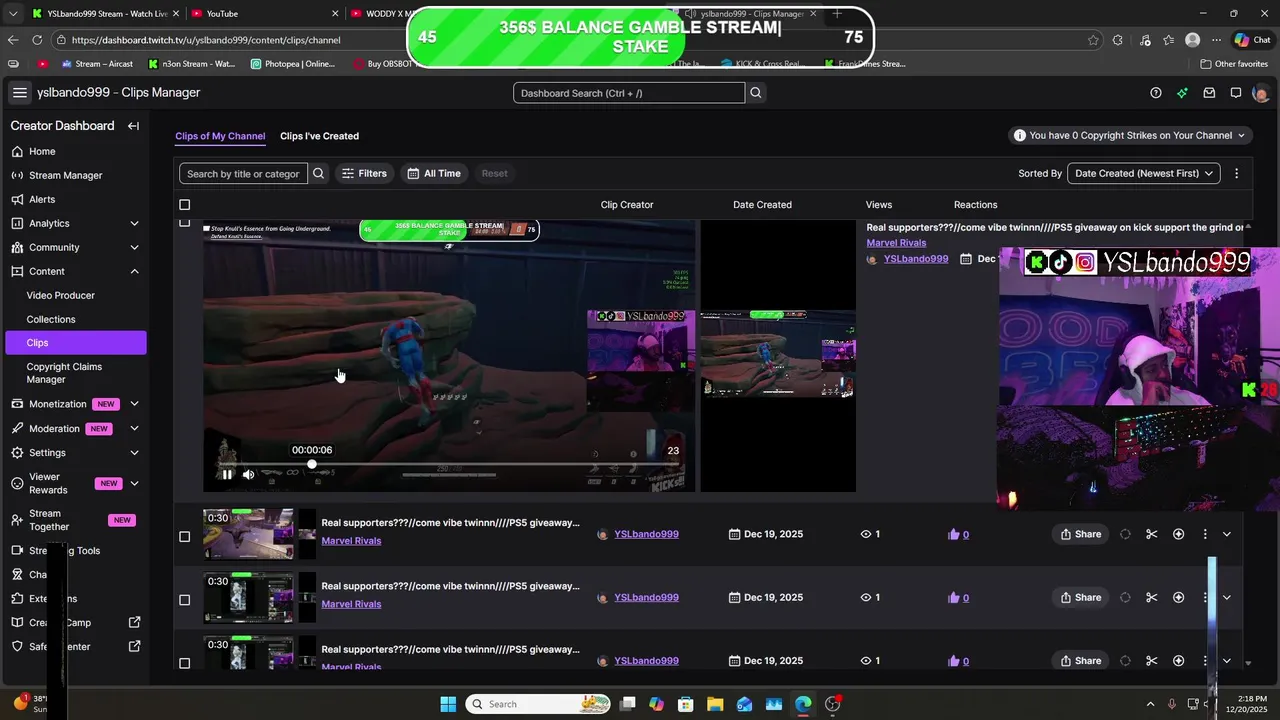Expand the Viewer Rewards sidebar section
Viewport: 1280px width, 720px height.
tap(134, 484)
